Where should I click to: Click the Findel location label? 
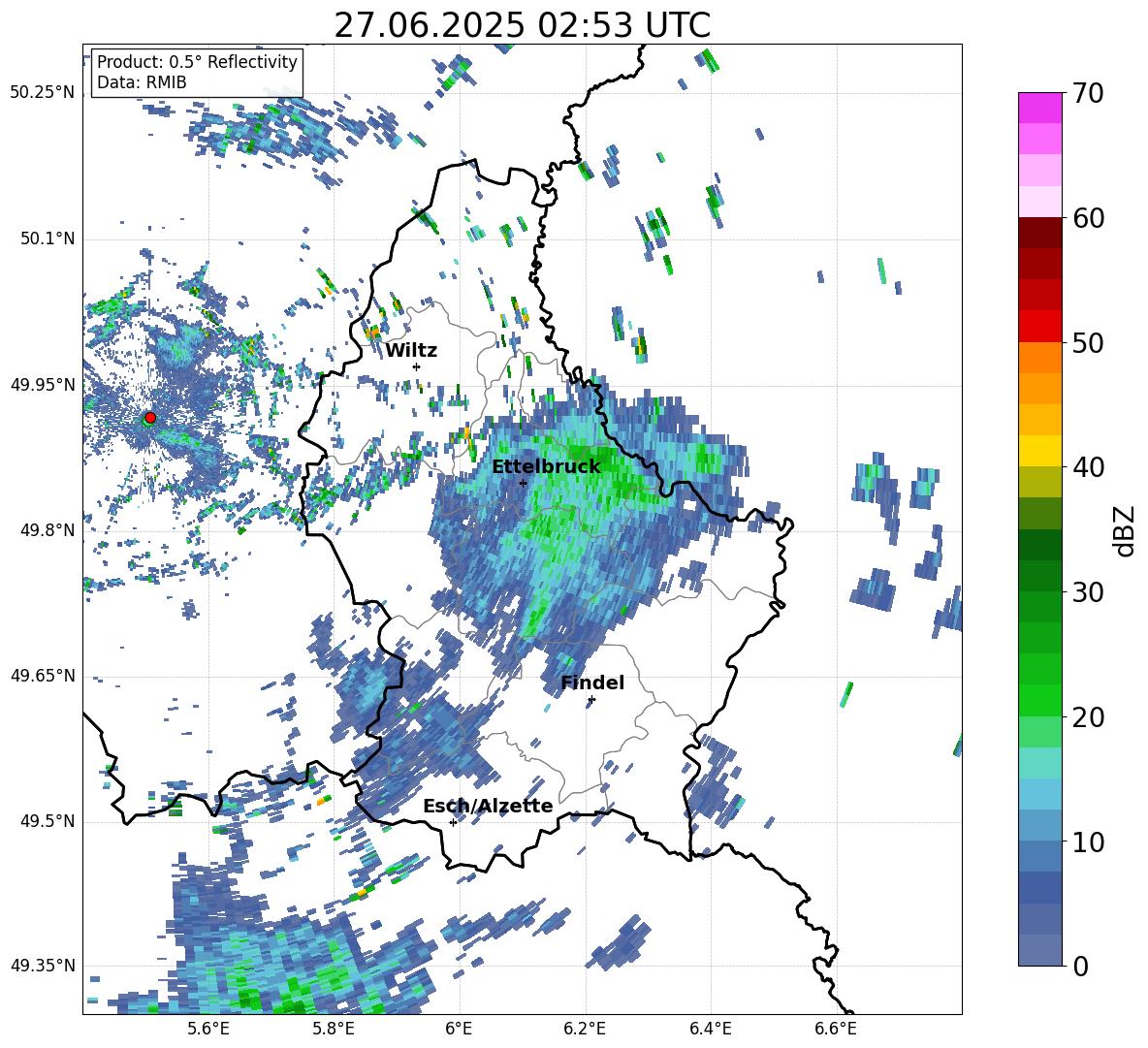click(x=592, y=683)
